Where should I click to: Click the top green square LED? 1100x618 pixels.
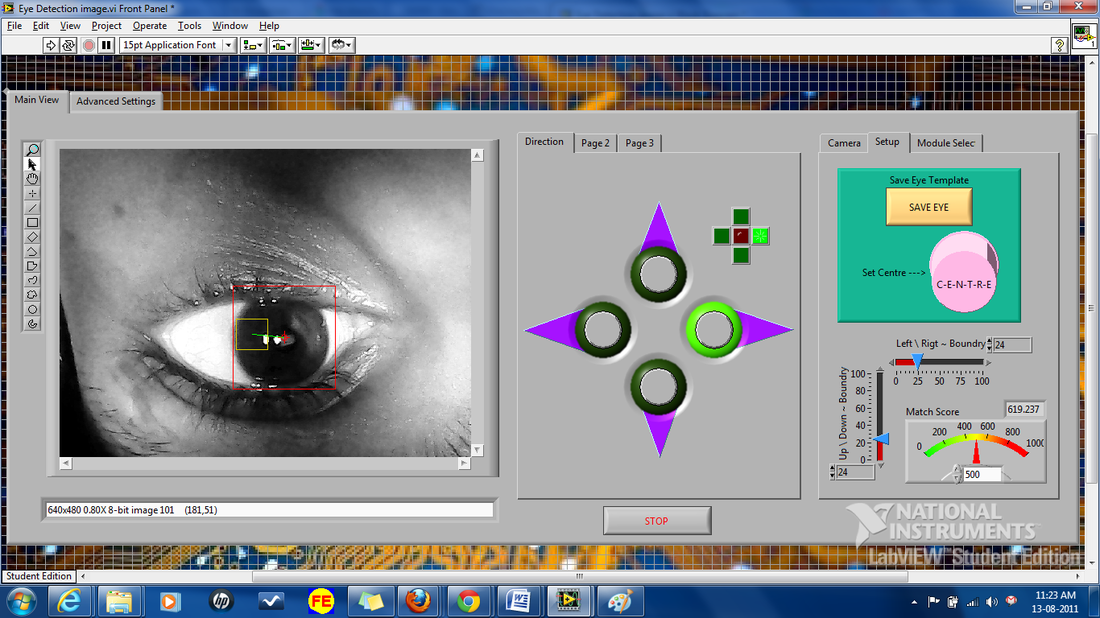coord(741,216)
